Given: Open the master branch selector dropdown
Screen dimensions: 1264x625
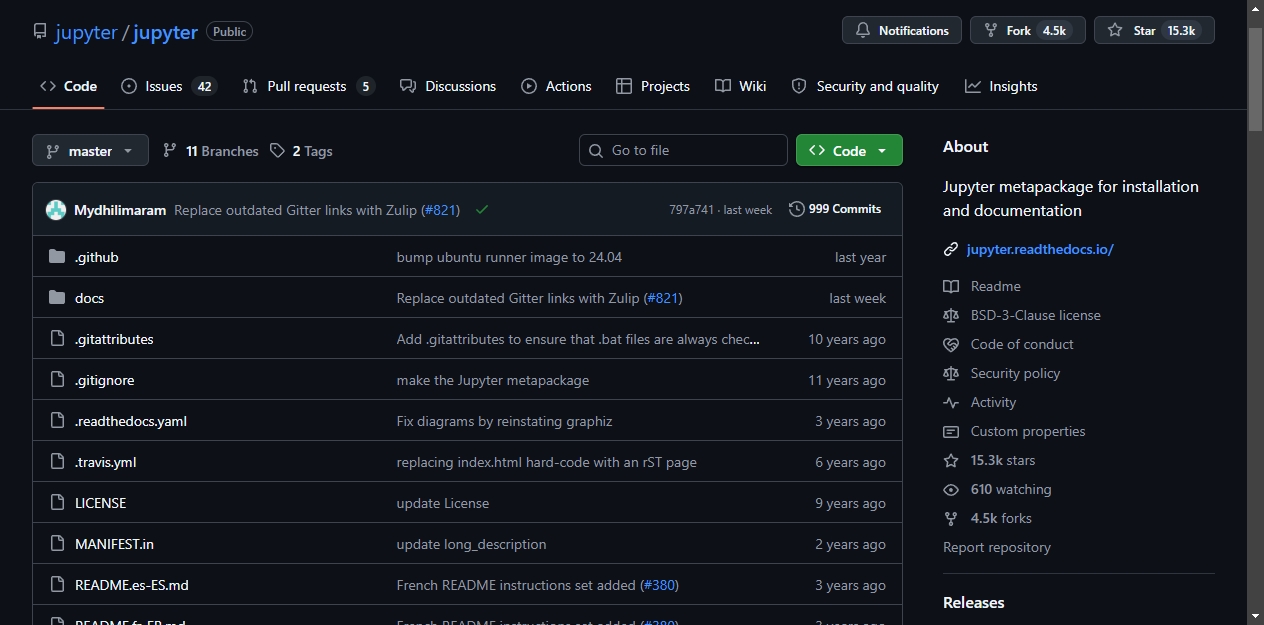Looking at the screenshot, I should click(90, 151).
